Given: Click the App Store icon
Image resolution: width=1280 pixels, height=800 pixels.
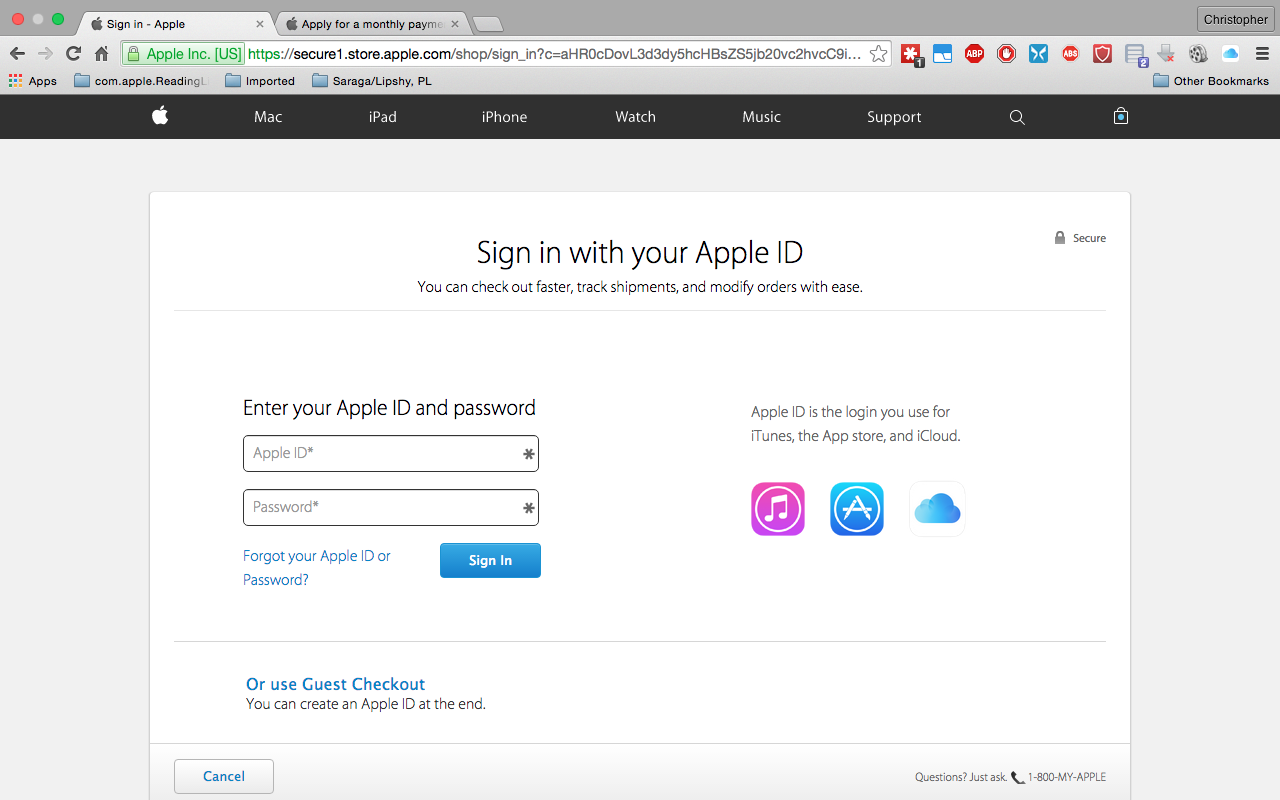Looking at the screenshot, I should tap(857, 509).
